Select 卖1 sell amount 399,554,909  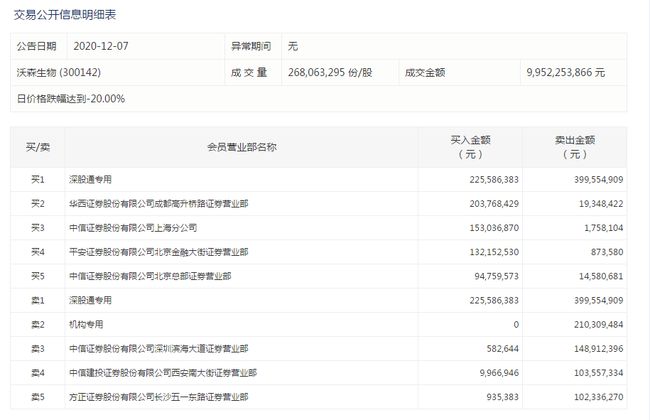pos(599,300)
